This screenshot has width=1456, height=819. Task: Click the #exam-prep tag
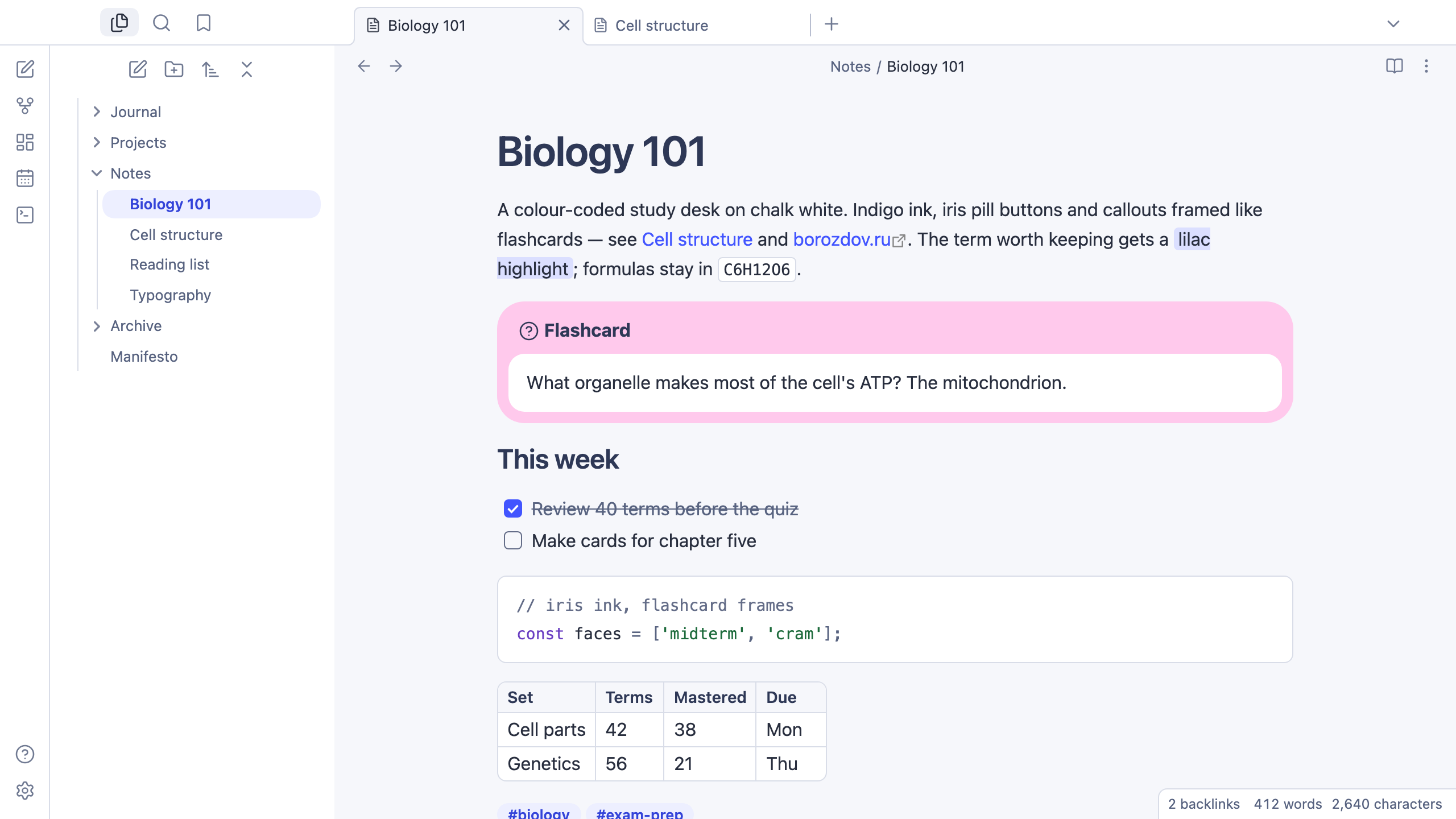click(x=639, y=812)
